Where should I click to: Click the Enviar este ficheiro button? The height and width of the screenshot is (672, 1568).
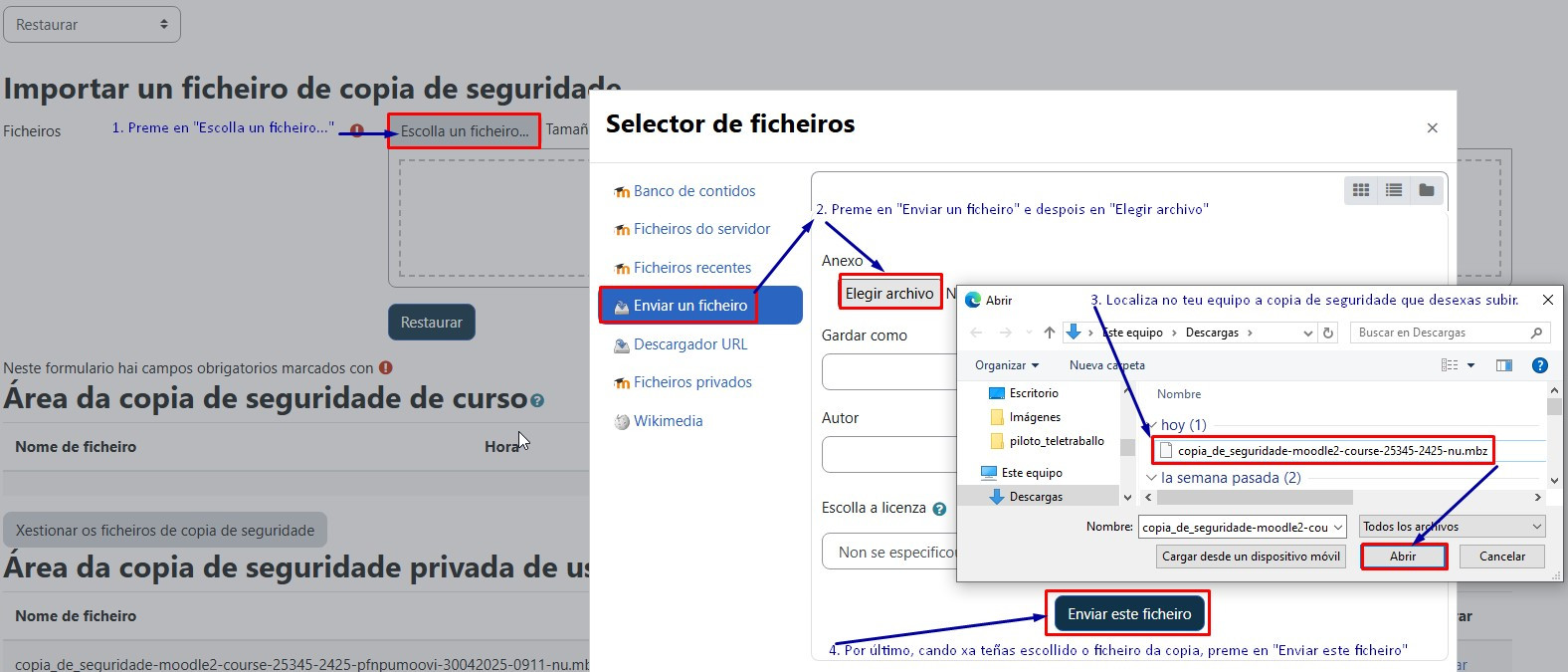click(1129, 614)
